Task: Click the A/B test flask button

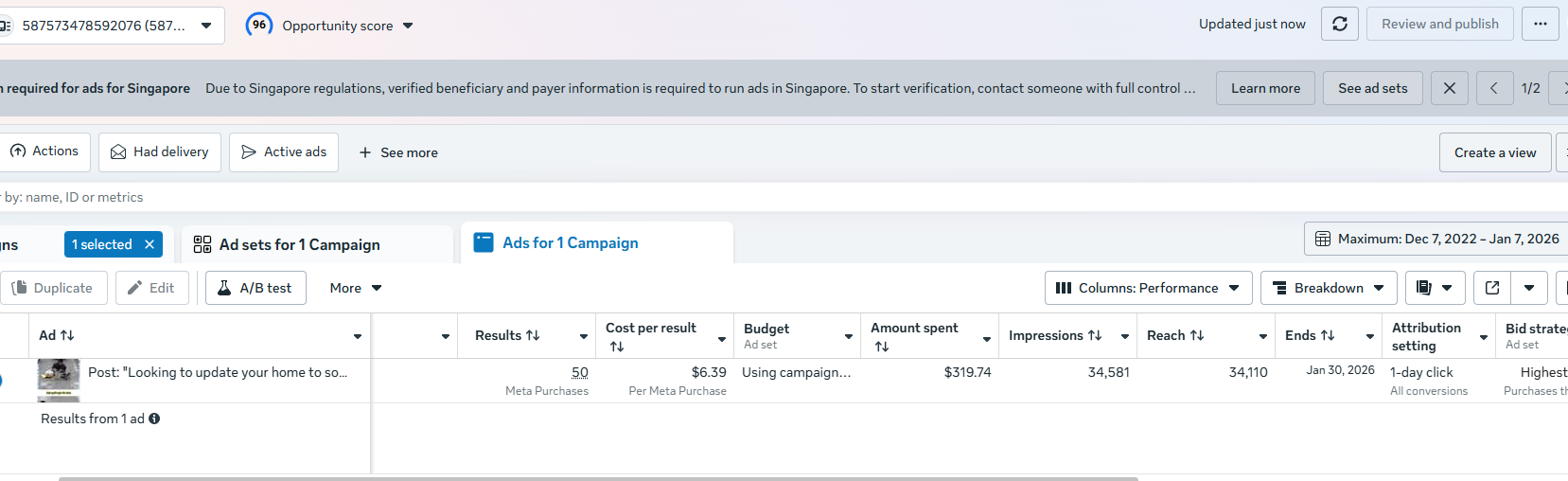Action: [x=255, y=288]
